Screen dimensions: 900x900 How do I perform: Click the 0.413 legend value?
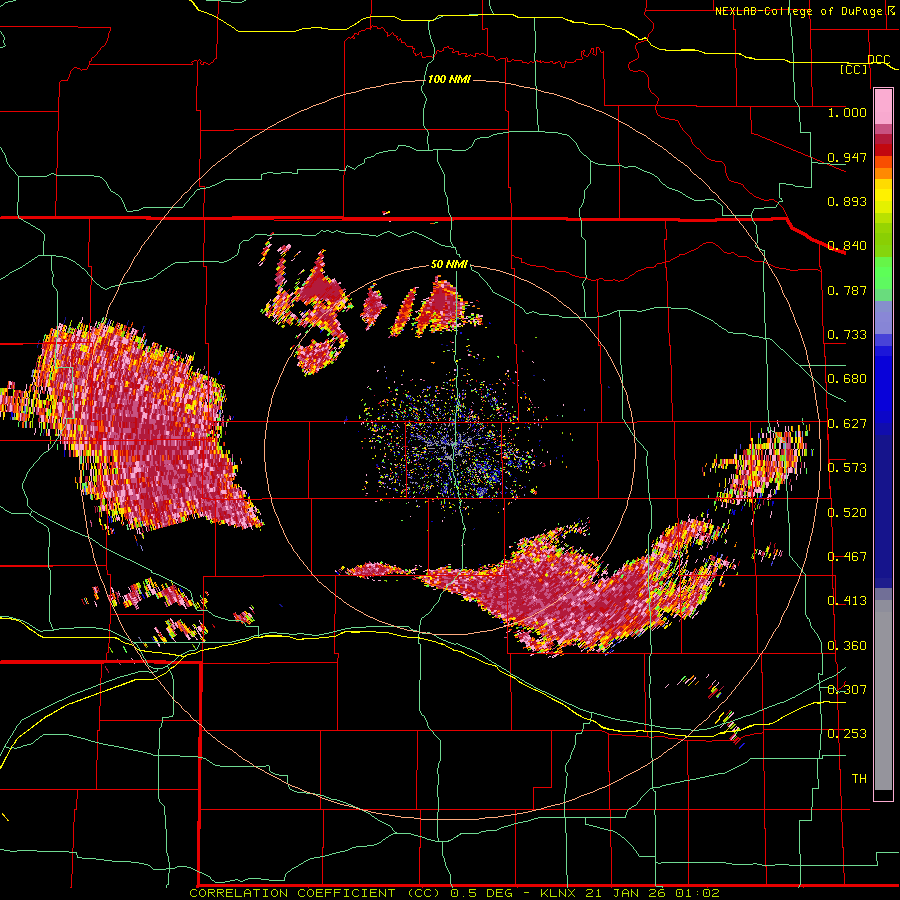coord(847,601)
